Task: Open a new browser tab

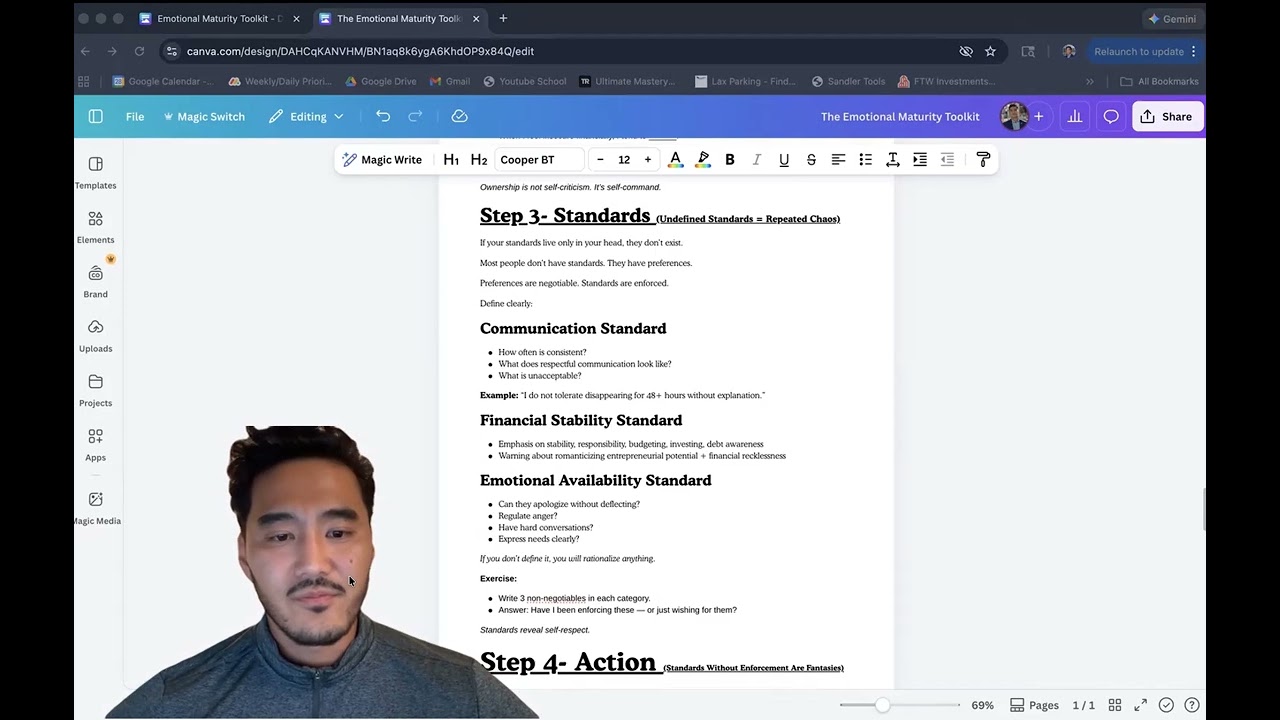Action: 503,18
